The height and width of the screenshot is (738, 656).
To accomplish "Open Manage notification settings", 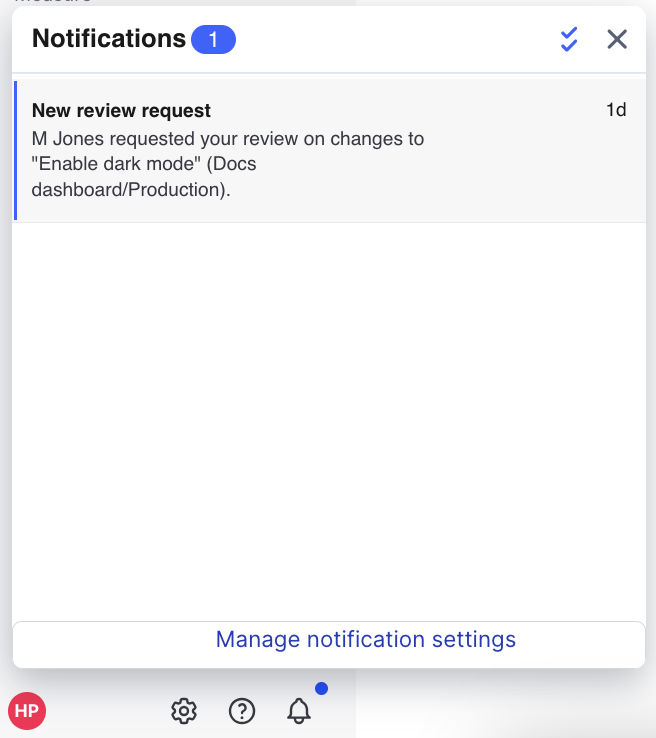I will [365, 639].
